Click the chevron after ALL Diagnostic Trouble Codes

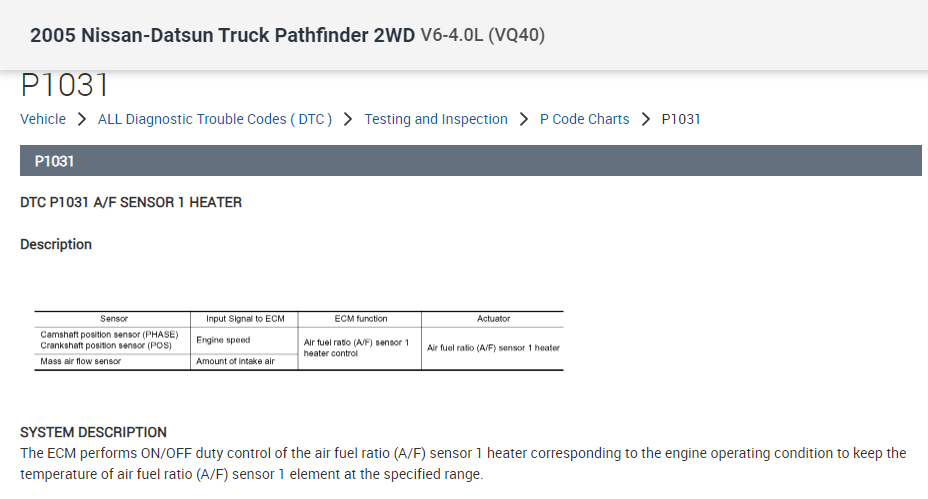coord(348,119)
